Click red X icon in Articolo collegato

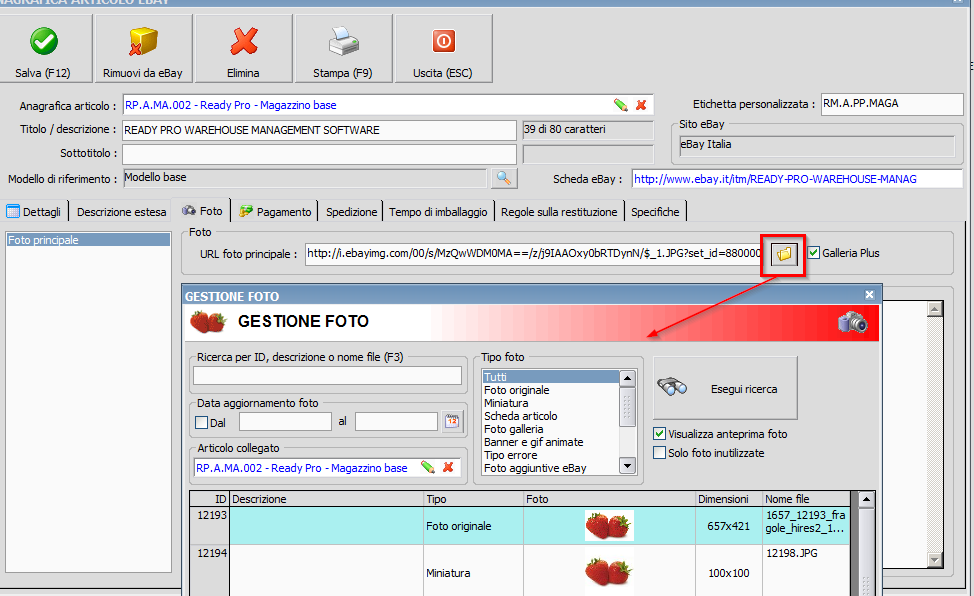(x=448, y=467)
